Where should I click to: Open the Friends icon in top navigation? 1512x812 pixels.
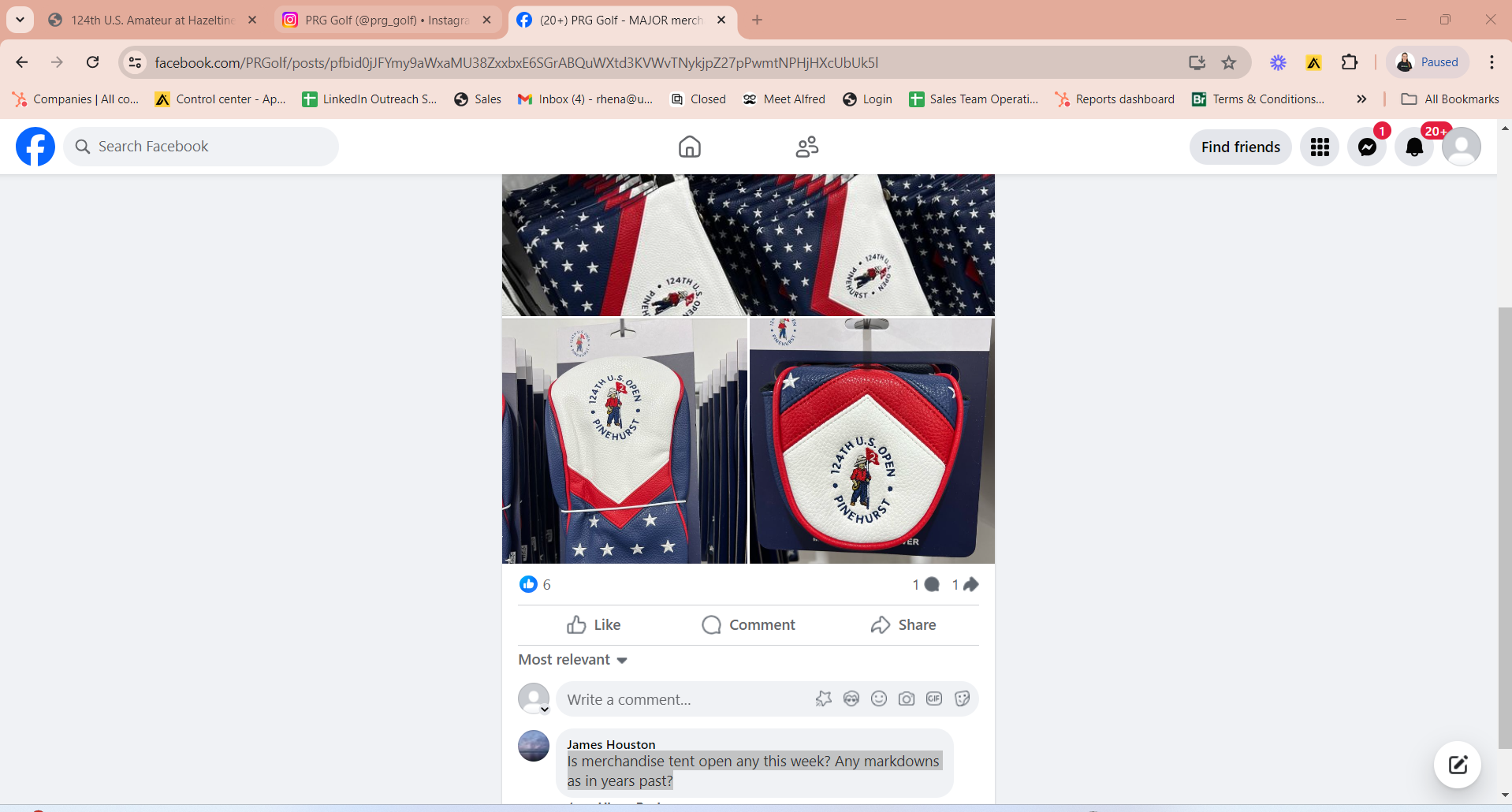[806, 147]
